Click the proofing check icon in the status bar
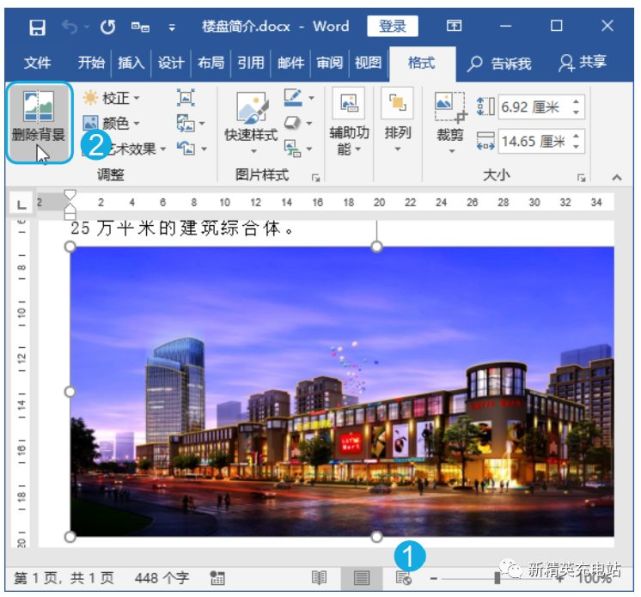 (x=217, y=578)
